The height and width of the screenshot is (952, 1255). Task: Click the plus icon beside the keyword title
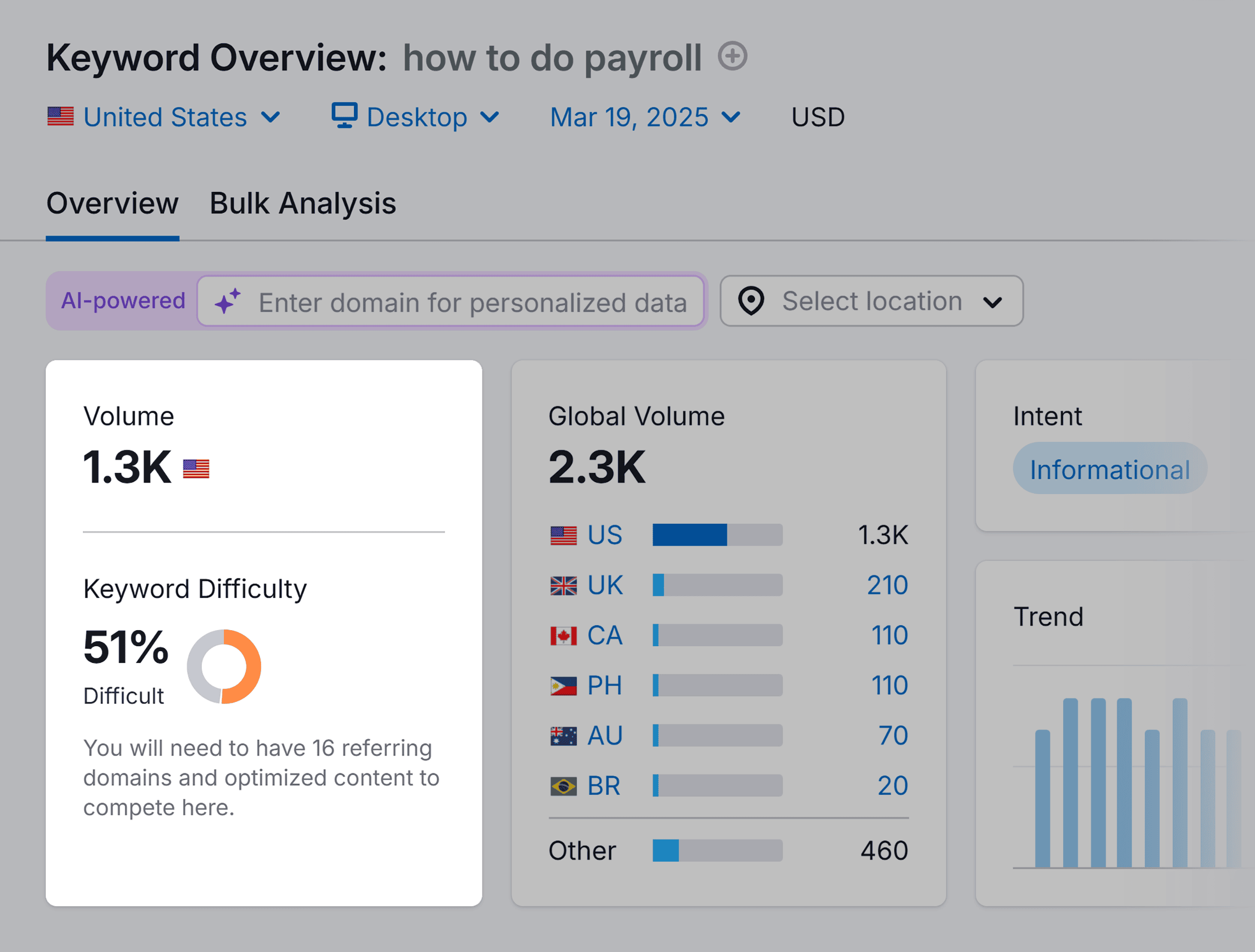click(732, 56)
